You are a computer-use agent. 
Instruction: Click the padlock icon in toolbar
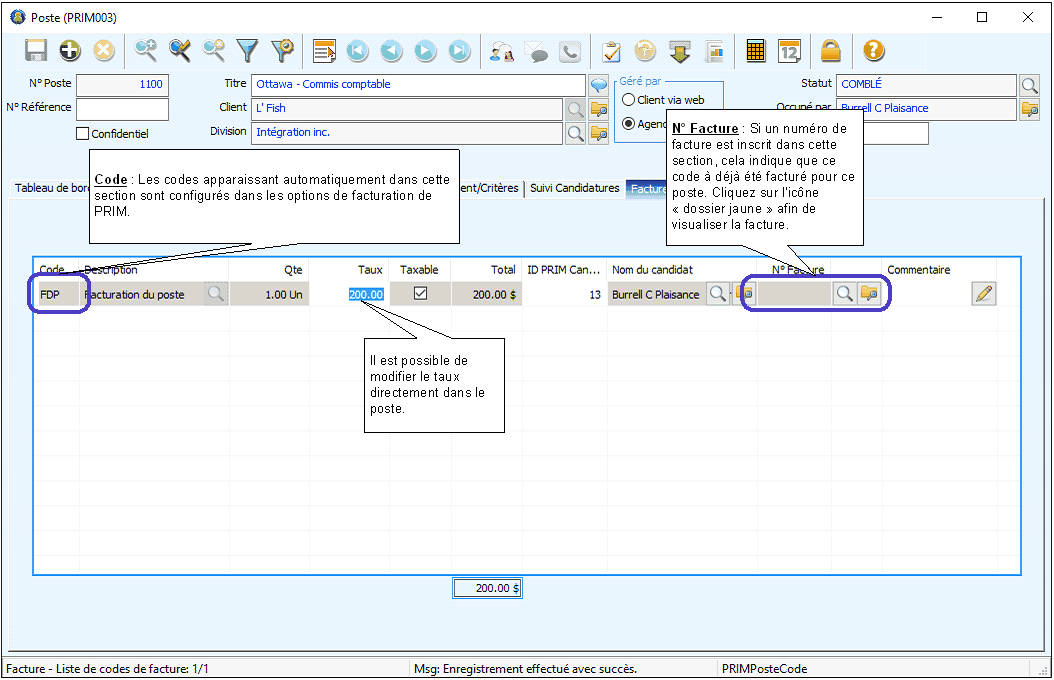[x=830, y=51]
